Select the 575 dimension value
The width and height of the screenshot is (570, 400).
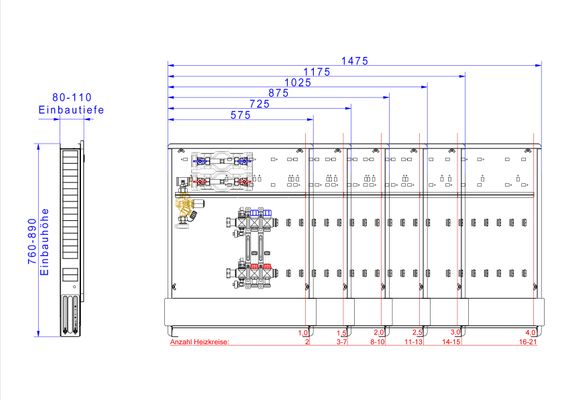click(241, 115)
